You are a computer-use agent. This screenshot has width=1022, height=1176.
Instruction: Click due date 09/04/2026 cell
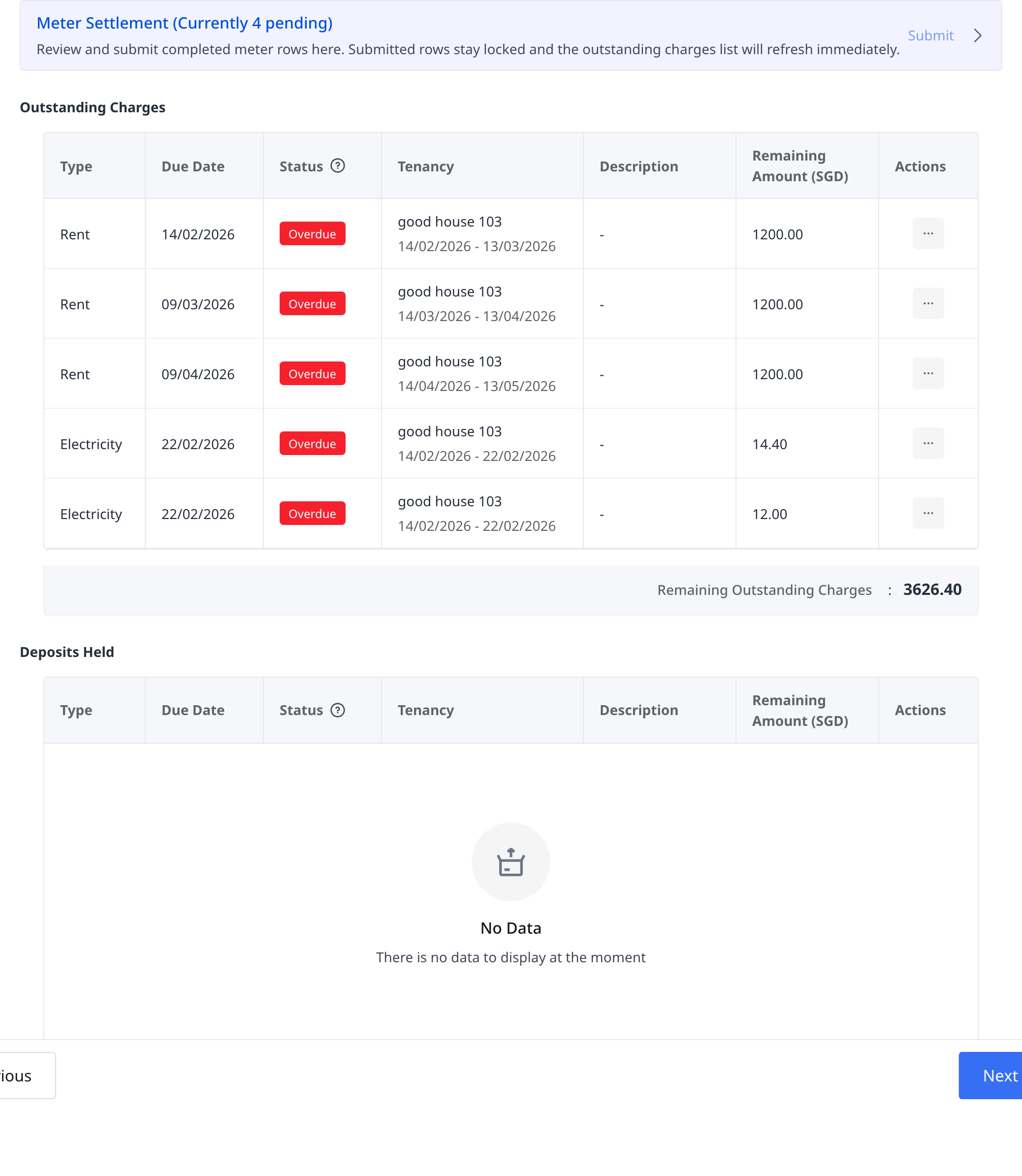click(198, 374)
